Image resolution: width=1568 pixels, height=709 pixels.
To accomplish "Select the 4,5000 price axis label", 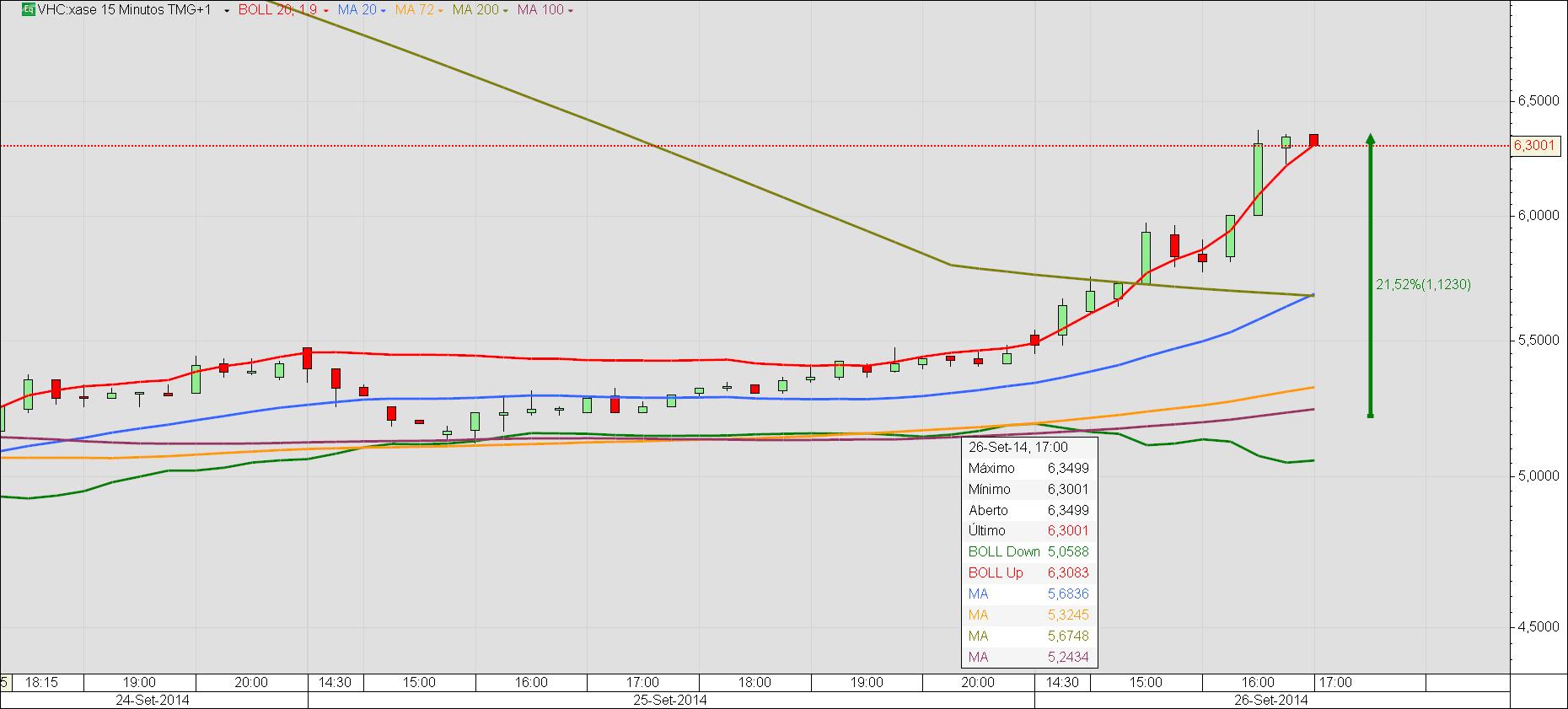I will (1538, 626).
